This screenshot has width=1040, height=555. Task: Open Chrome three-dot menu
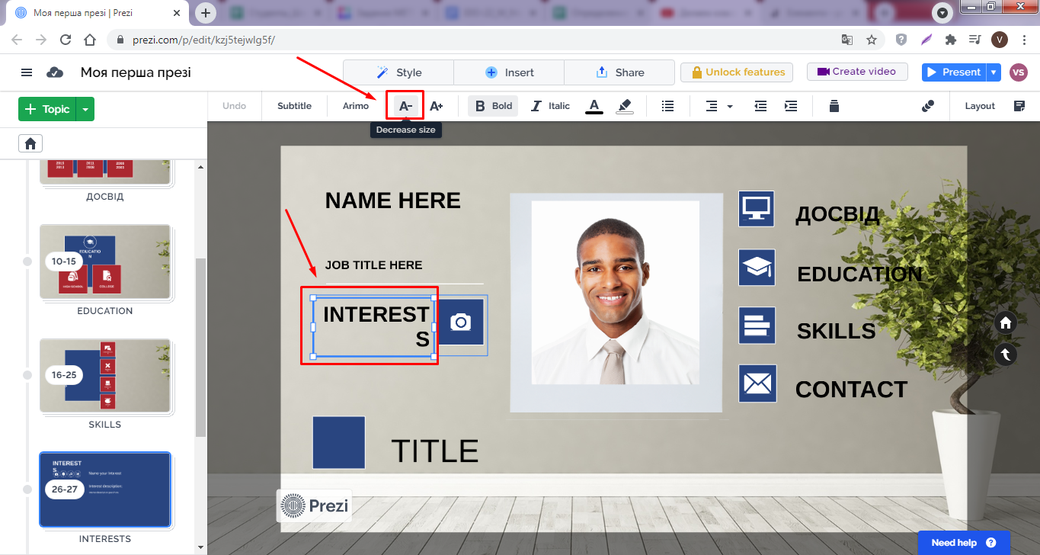1024,40
